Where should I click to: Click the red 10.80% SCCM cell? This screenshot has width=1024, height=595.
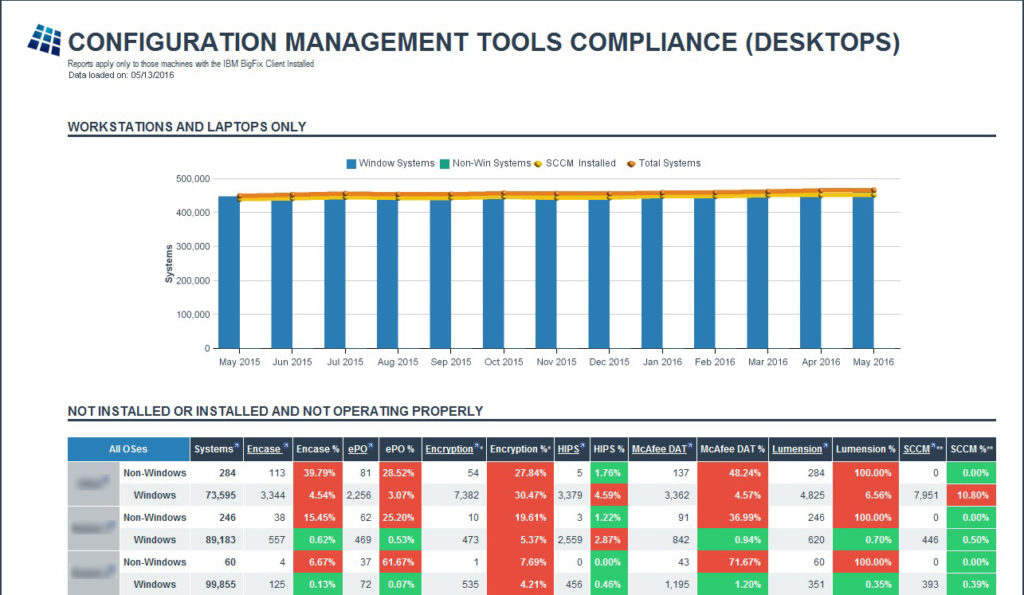click(971, 495)
